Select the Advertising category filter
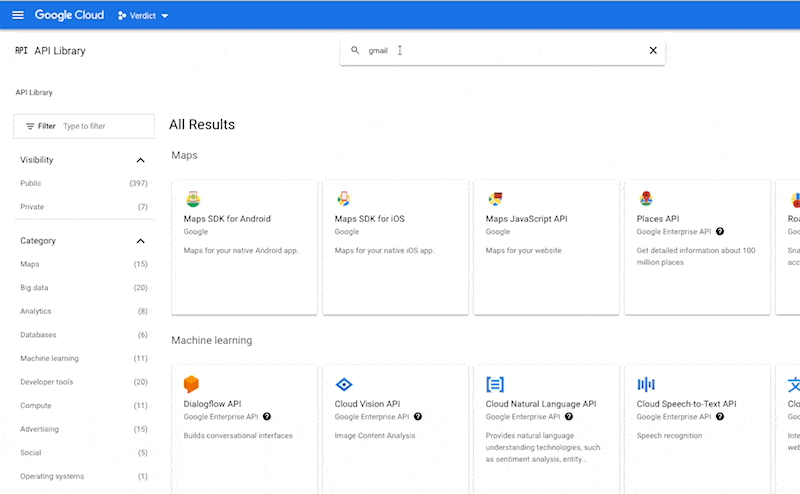Screen dimensions: 800x494 84,429
